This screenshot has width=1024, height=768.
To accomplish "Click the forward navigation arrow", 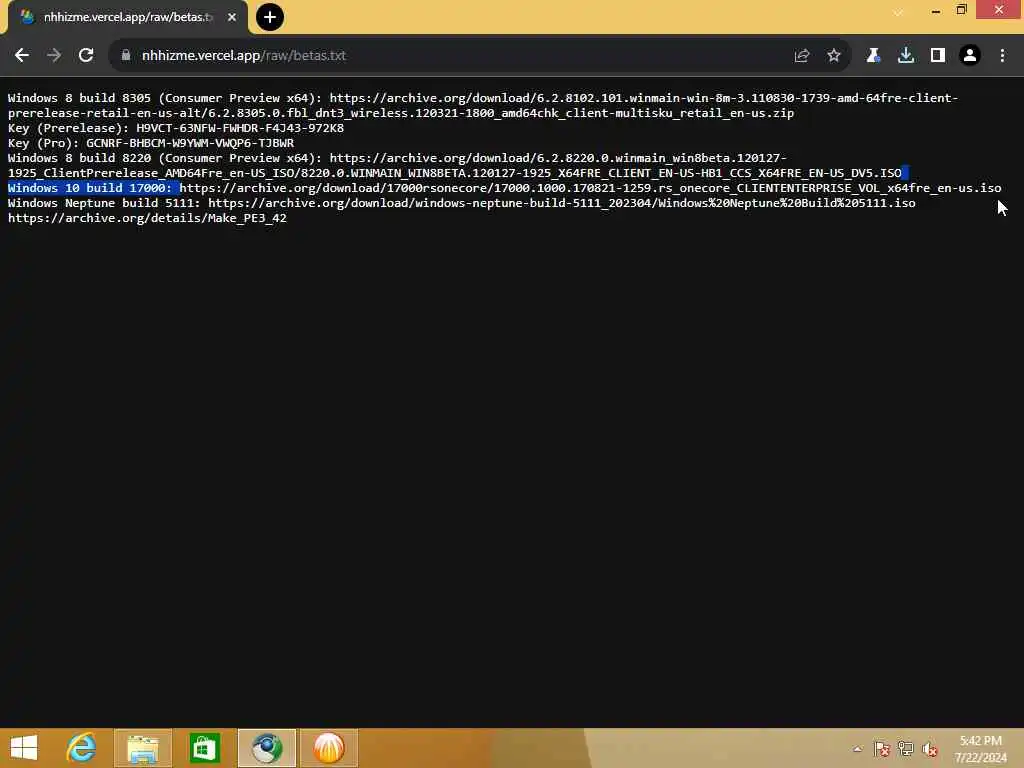I will tap(54, 56).
